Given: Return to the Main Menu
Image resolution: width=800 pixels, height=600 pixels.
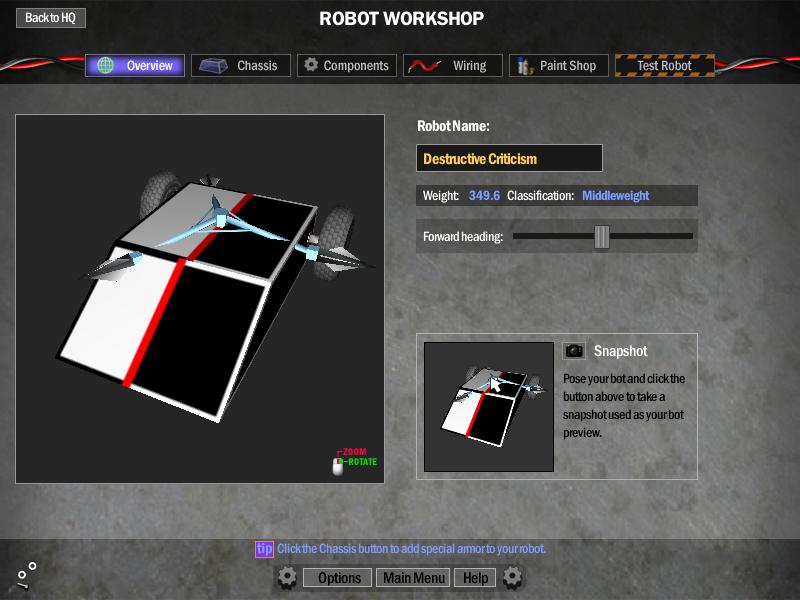Looking at the screenshot, I should pyautogui.click(x=413, y=578).
